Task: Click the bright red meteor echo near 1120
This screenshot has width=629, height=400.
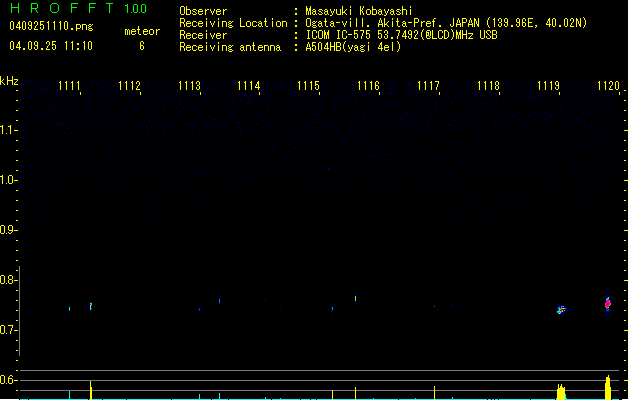Action: coord(608,303)
